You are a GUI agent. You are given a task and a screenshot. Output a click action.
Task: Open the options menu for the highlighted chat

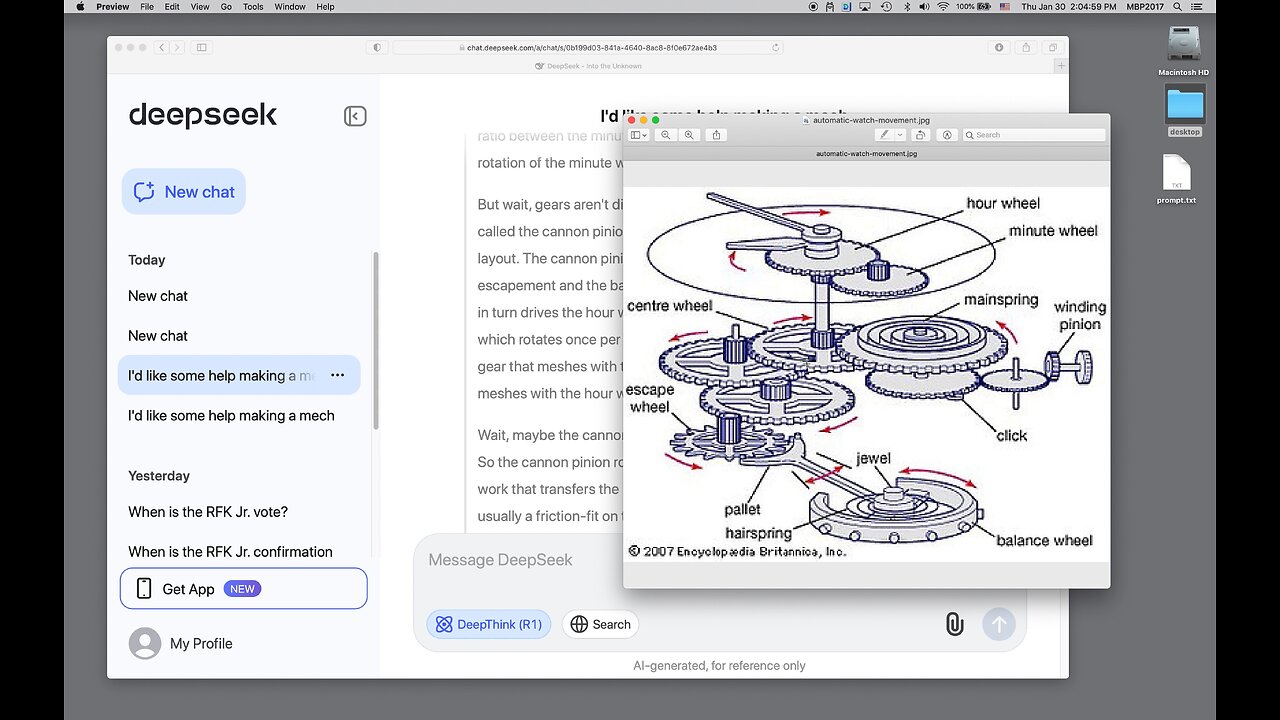point(337,375)
